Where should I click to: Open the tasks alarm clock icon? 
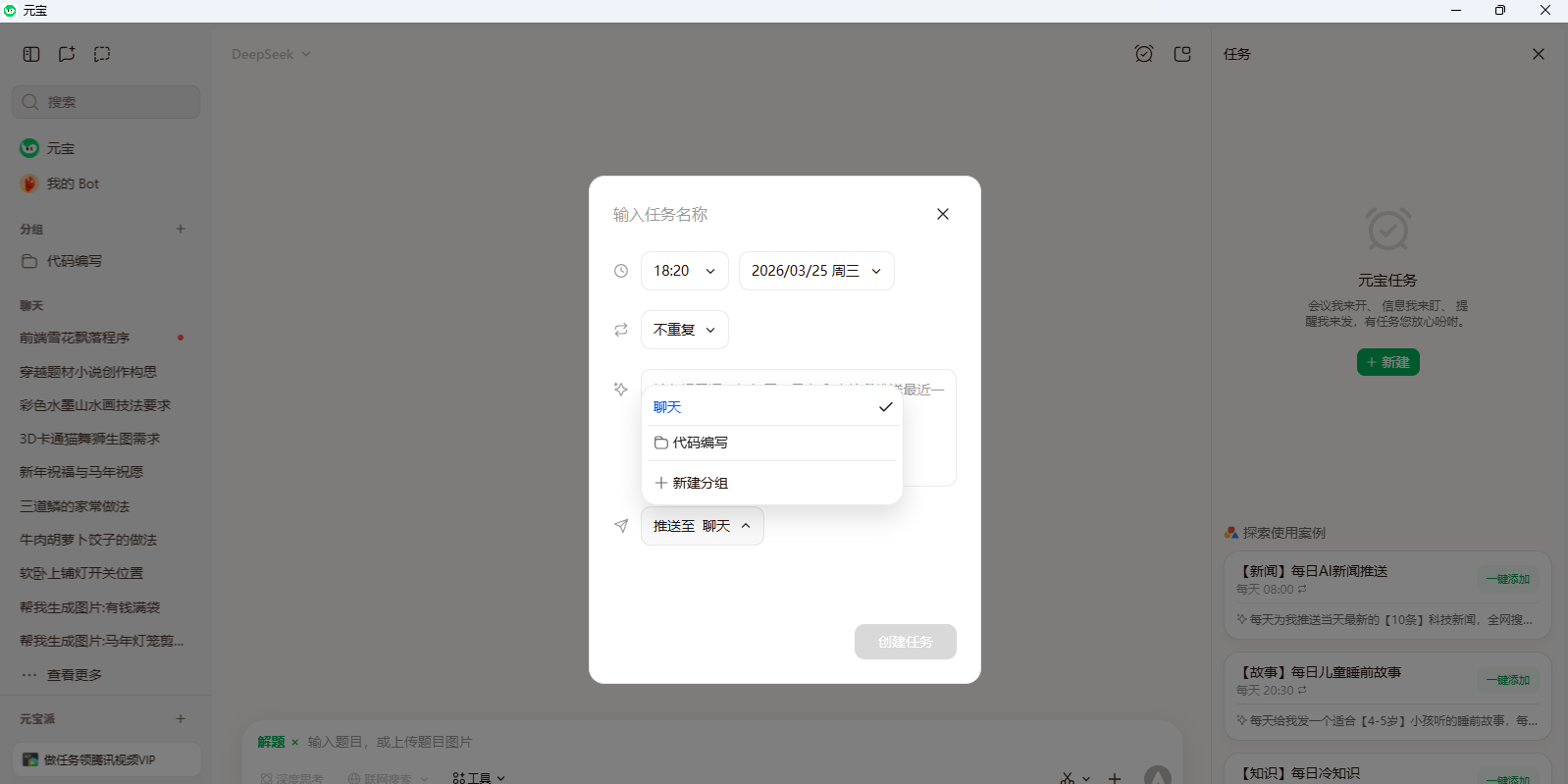(x=1143, y=54)
